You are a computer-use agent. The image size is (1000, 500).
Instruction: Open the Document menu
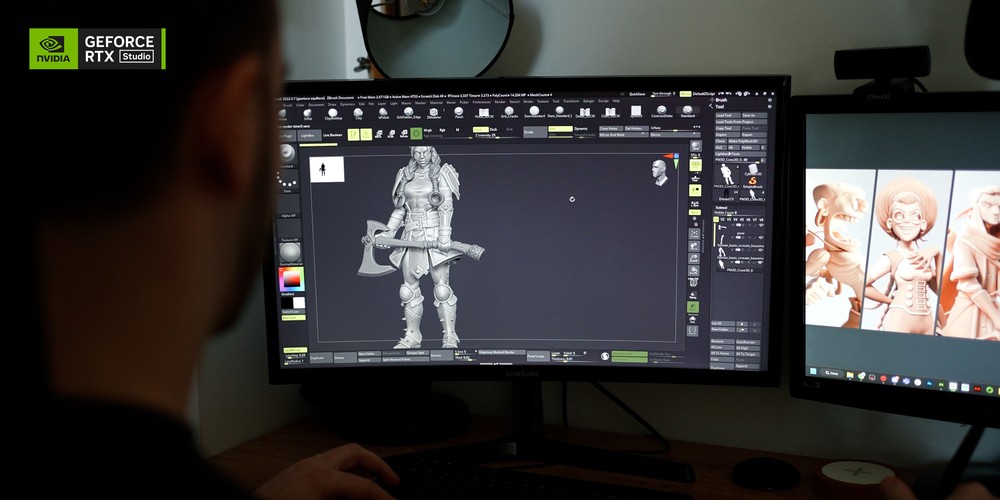pyautogui.click(x=316, y=105)
